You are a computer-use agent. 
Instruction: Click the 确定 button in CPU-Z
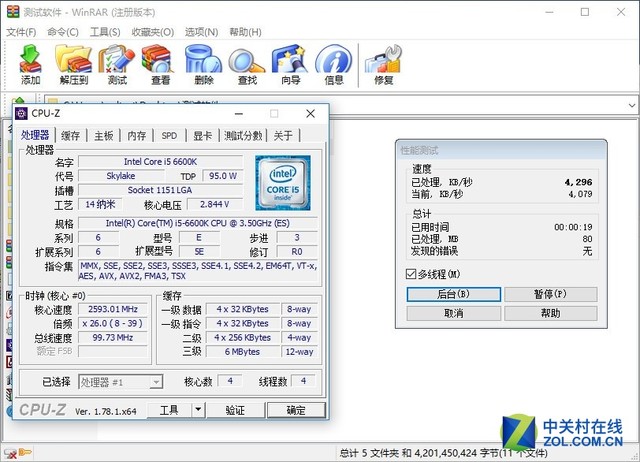point(296,410)
